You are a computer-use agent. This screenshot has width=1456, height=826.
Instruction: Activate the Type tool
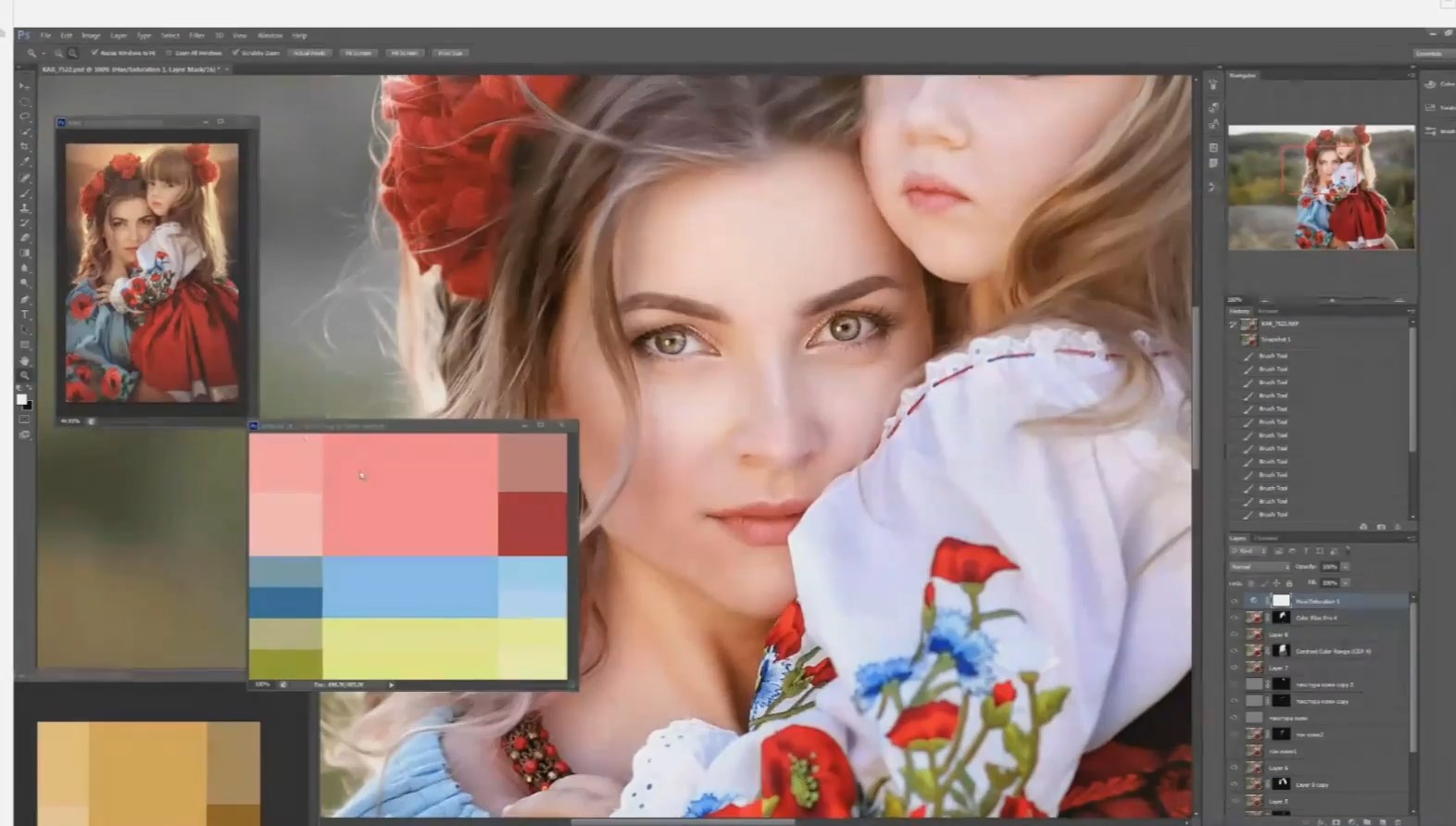[25, 315]
